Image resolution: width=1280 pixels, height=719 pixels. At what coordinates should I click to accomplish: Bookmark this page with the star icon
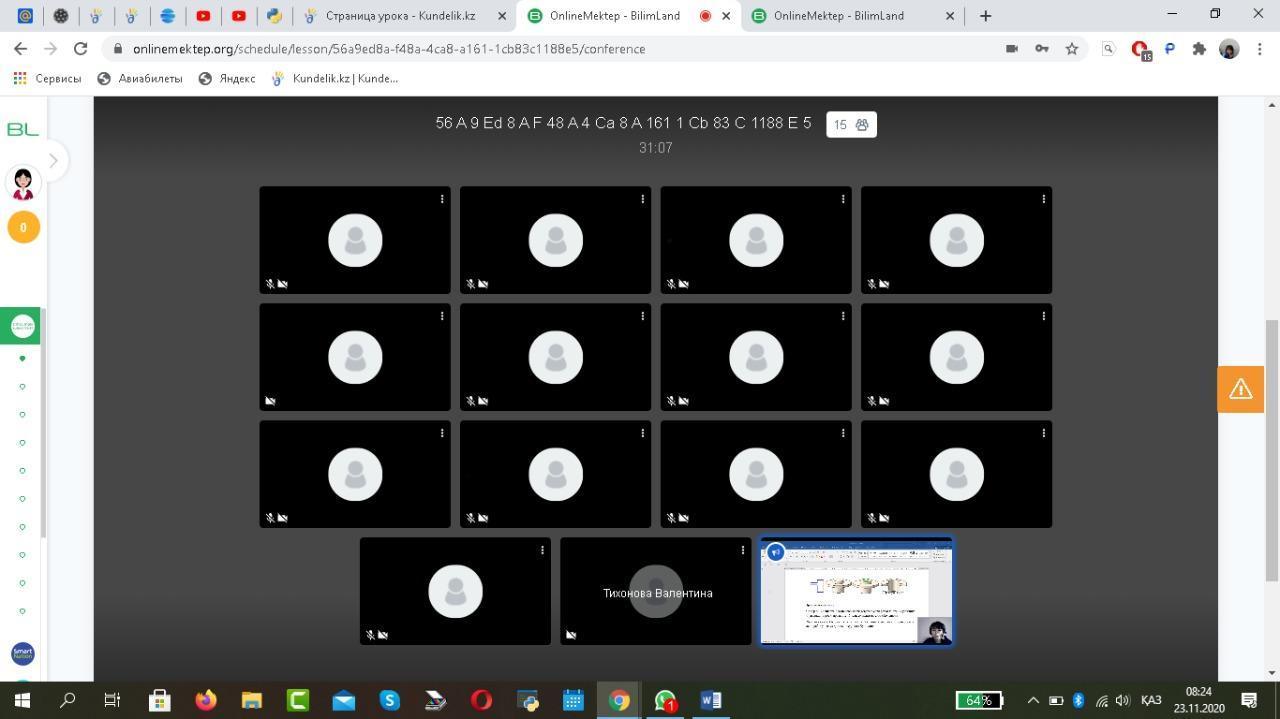[1071, 49]
